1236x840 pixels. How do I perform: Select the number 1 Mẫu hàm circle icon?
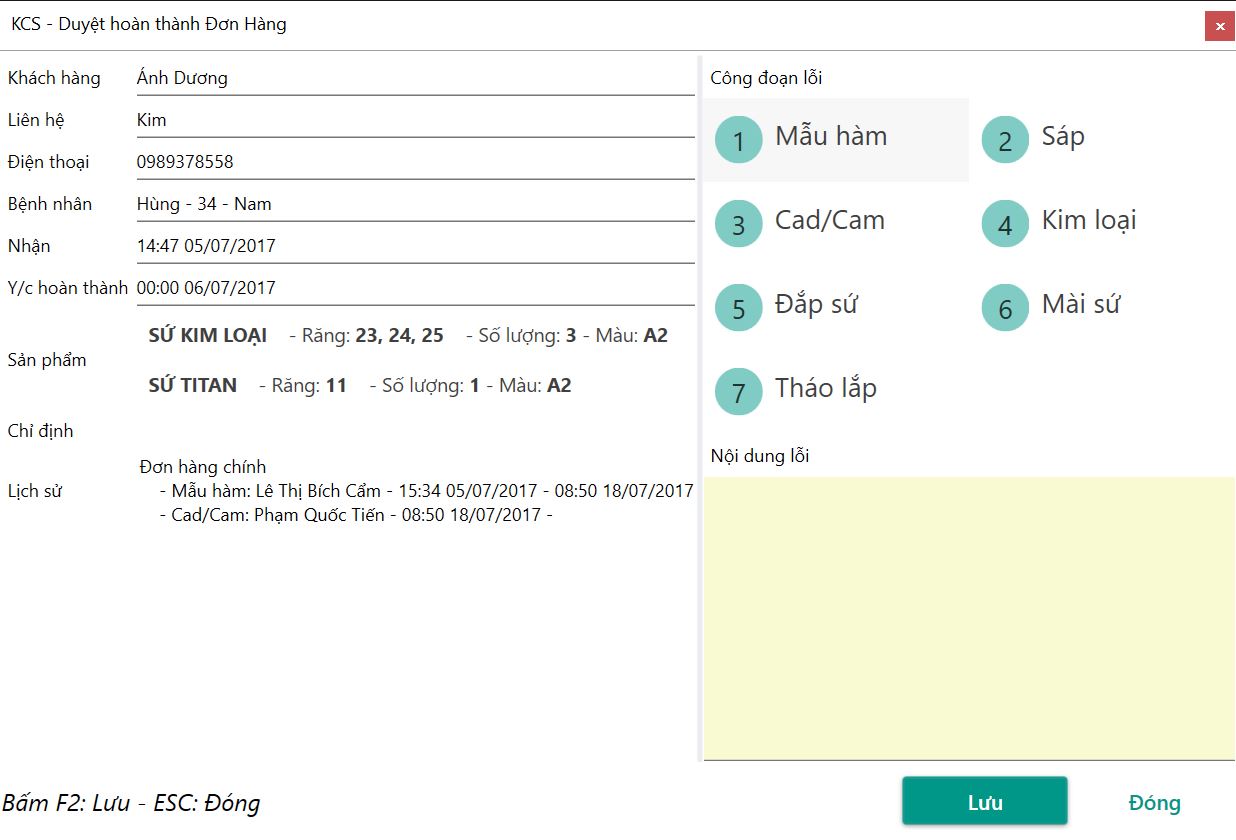pyautogui.click(x=739, y=140)
